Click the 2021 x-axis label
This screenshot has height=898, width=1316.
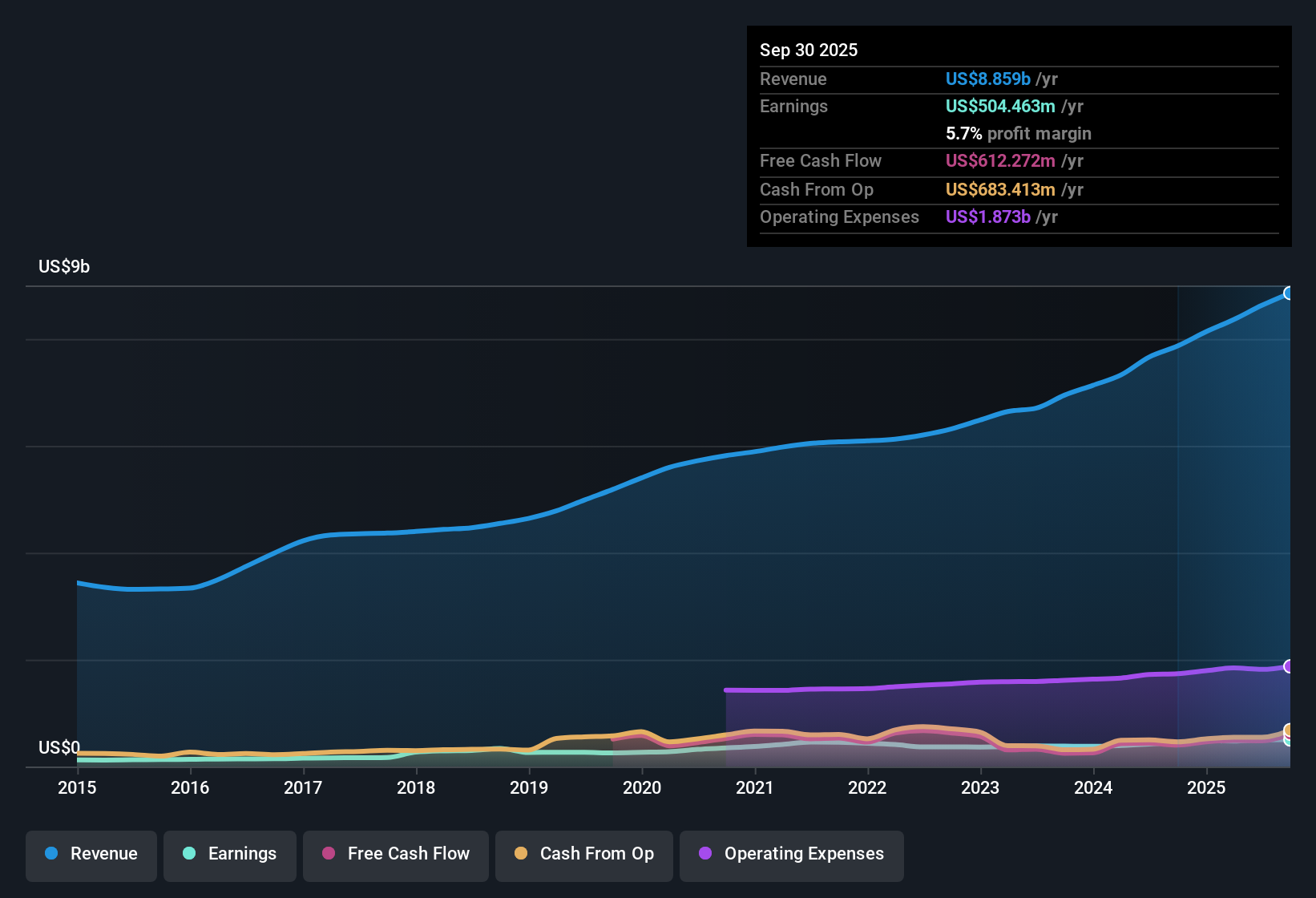click(x=755, y=788)
